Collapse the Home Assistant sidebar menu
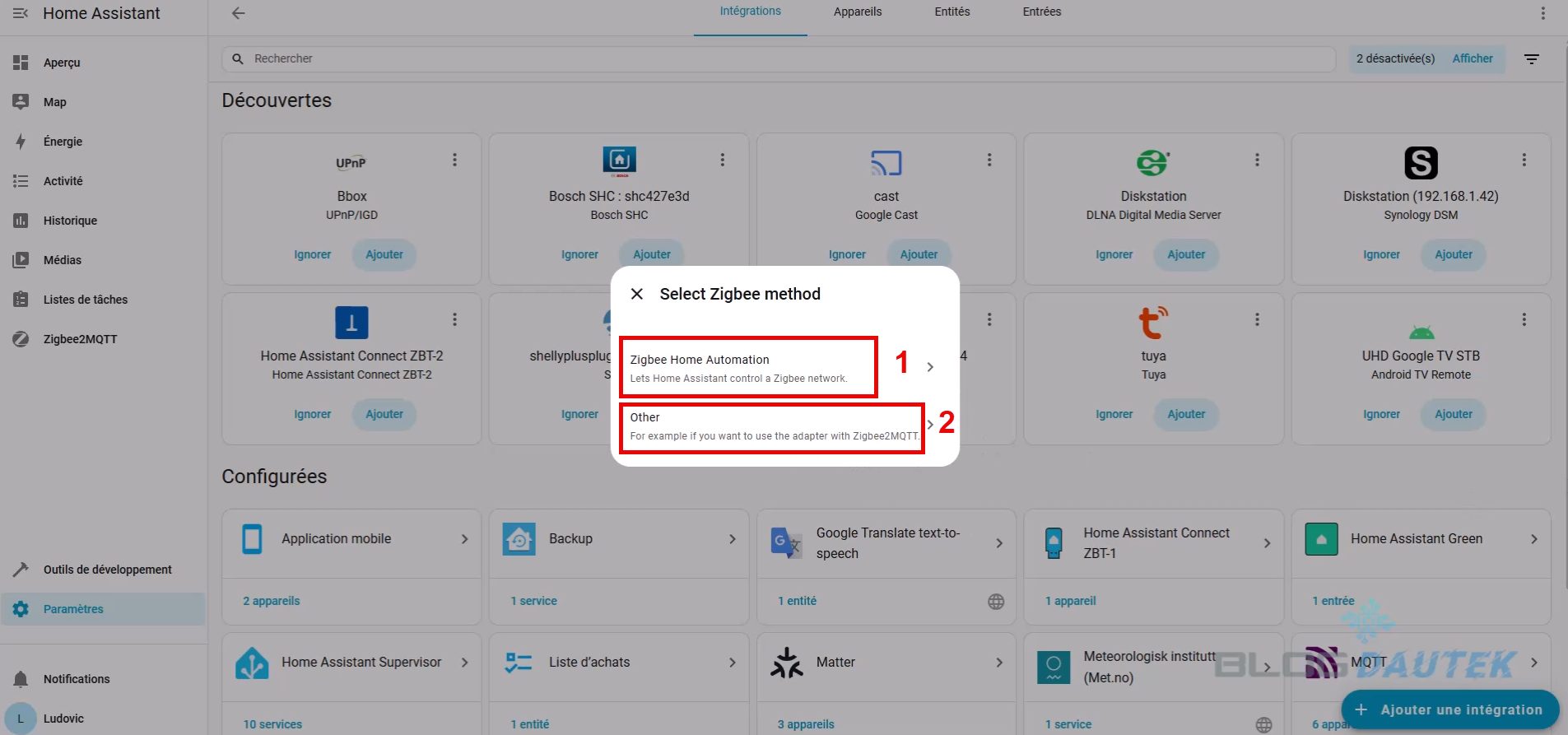The image size is (1568, 735). click(x=21, y=13)
